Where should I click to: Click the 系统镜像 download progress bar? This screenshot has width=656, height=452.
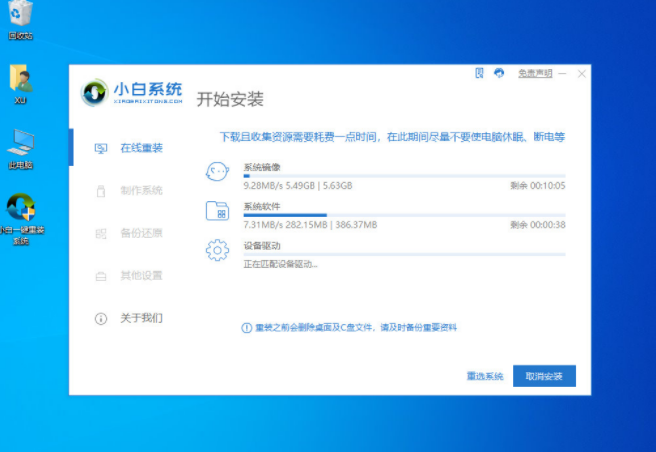[404, 176]
